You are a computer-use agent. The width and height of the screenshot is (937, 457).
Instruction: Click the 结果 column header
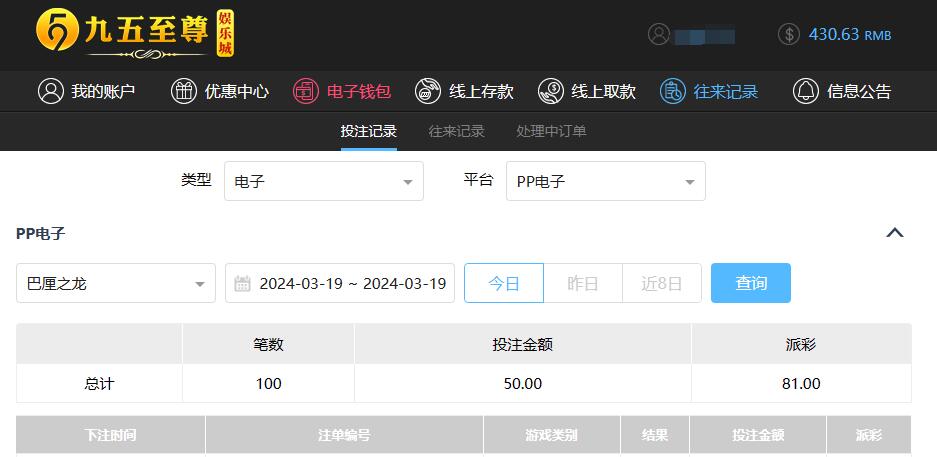(655, 435)
